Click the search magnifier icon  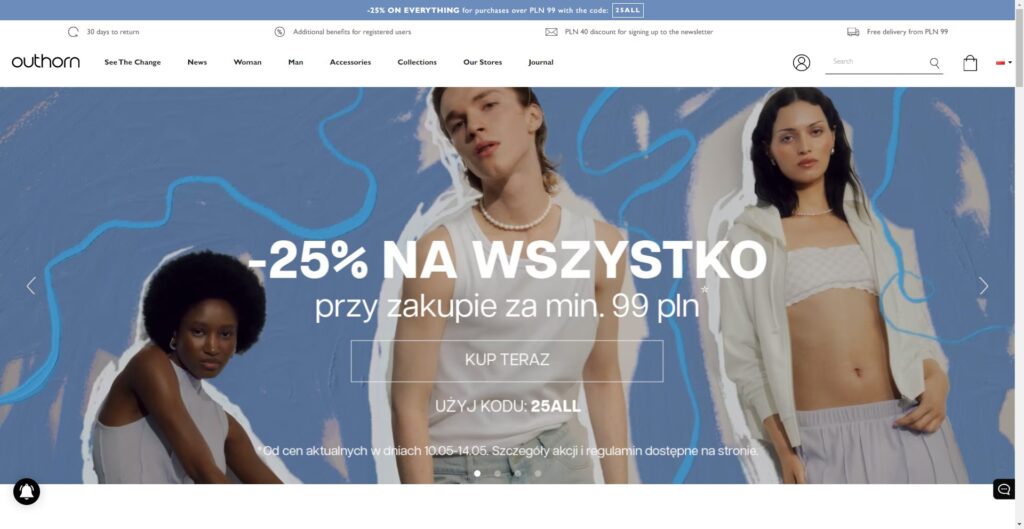935,63
